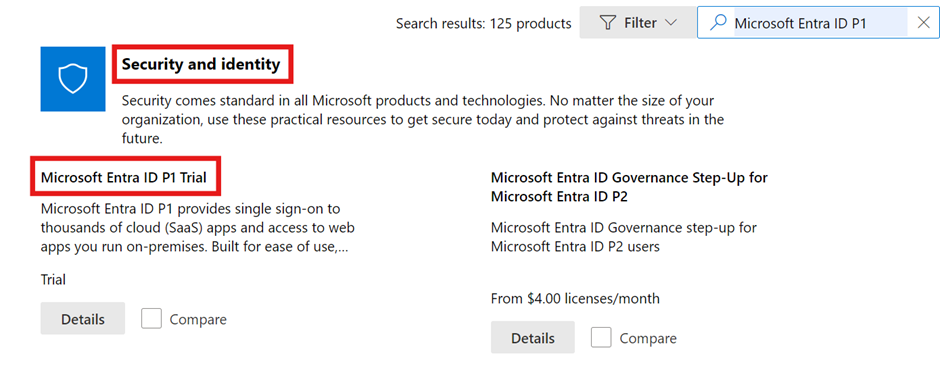This screenshot has width=940, height=371.
Task: Click the Search results 125 products text
Action: click(x=484, y=23)
